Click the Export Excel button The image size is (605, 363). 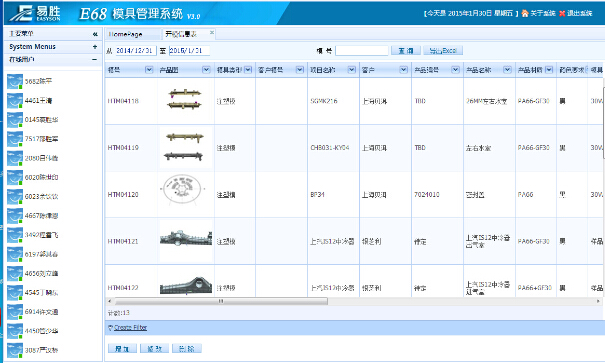443,51
